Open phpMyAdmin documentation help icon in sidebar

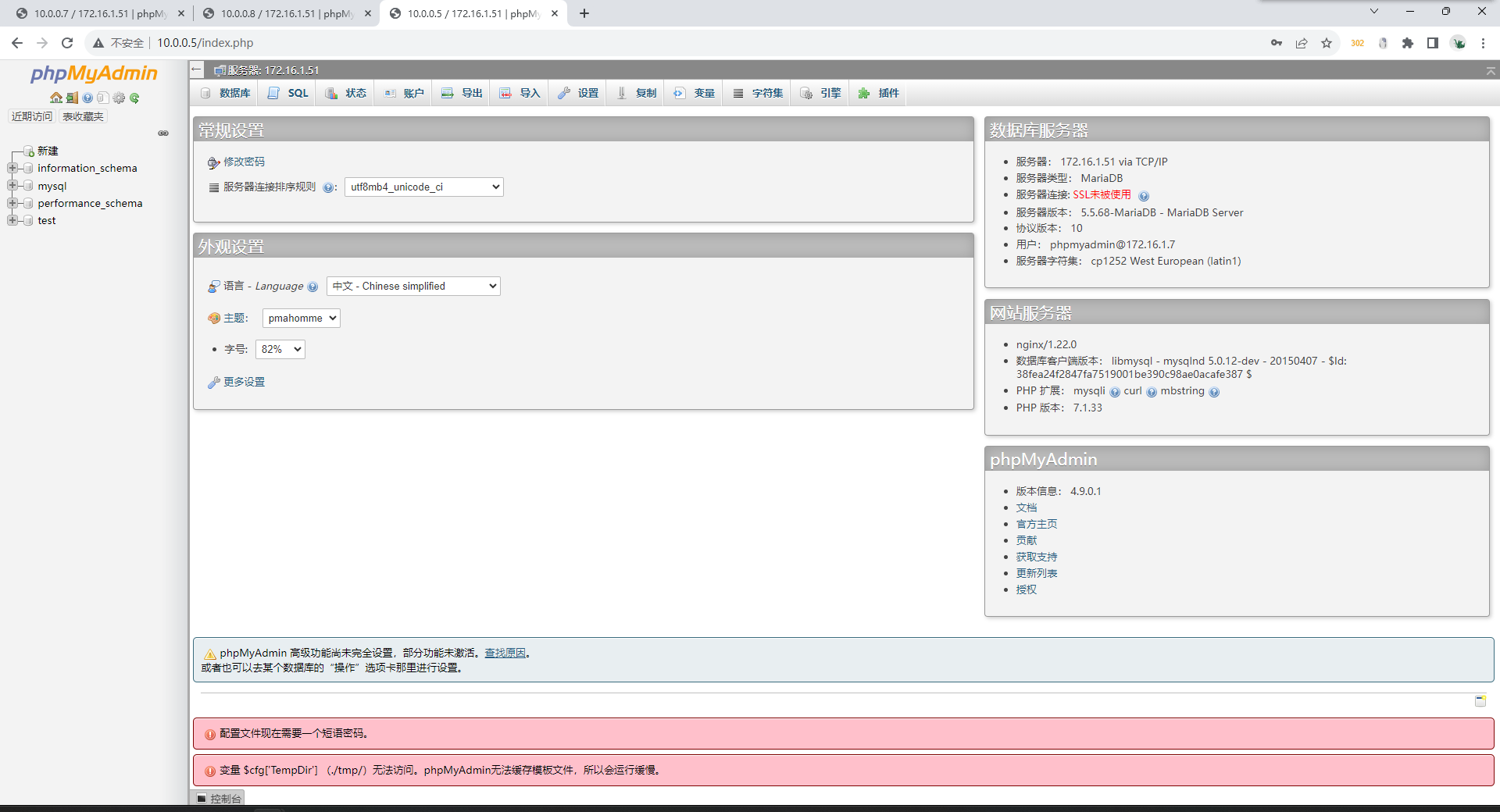click(87, 98)
